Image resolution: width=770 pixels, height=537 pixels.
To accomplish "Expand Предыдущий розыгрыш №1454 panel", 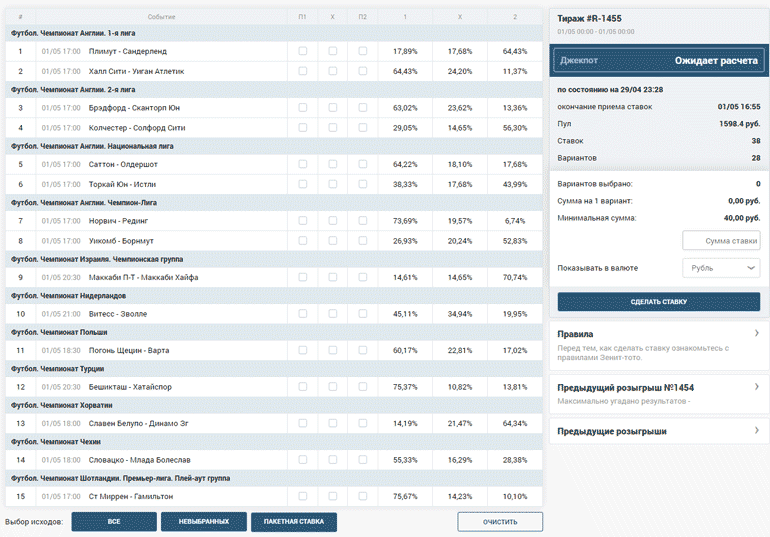I will (x=659, y=393).
